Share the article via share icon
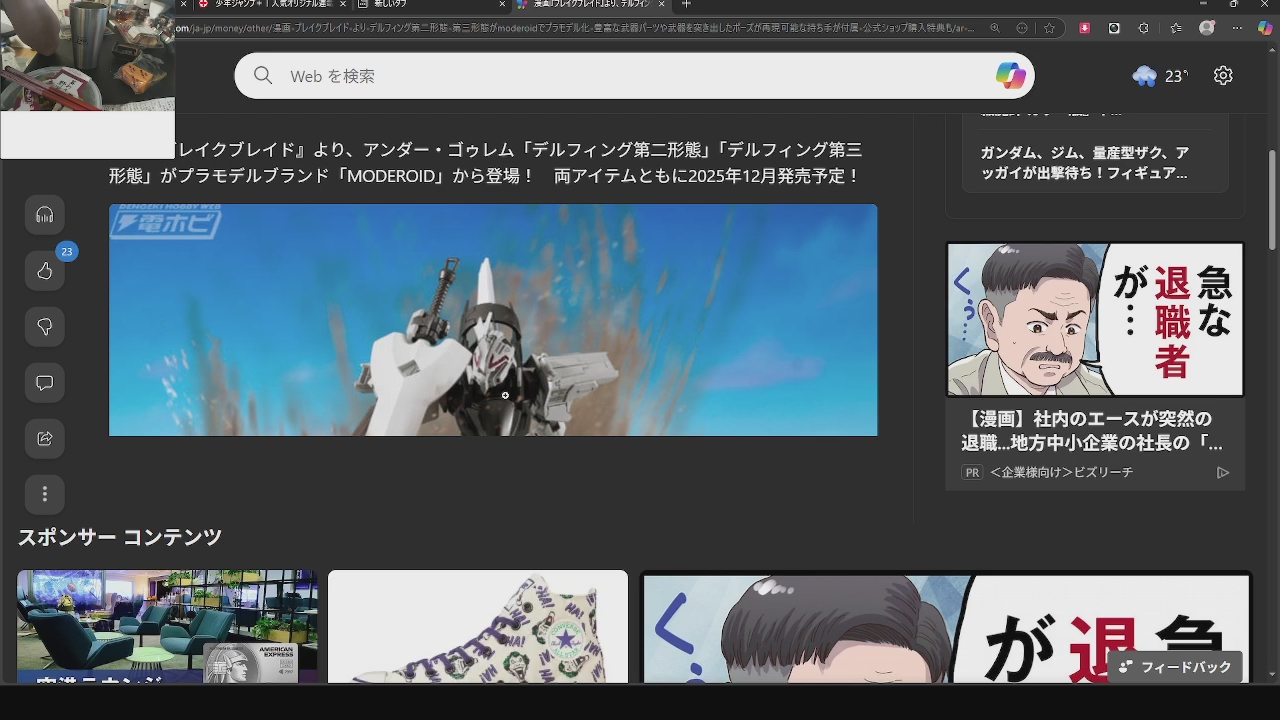Screen dimensions: 1280x720 point(45,439)
